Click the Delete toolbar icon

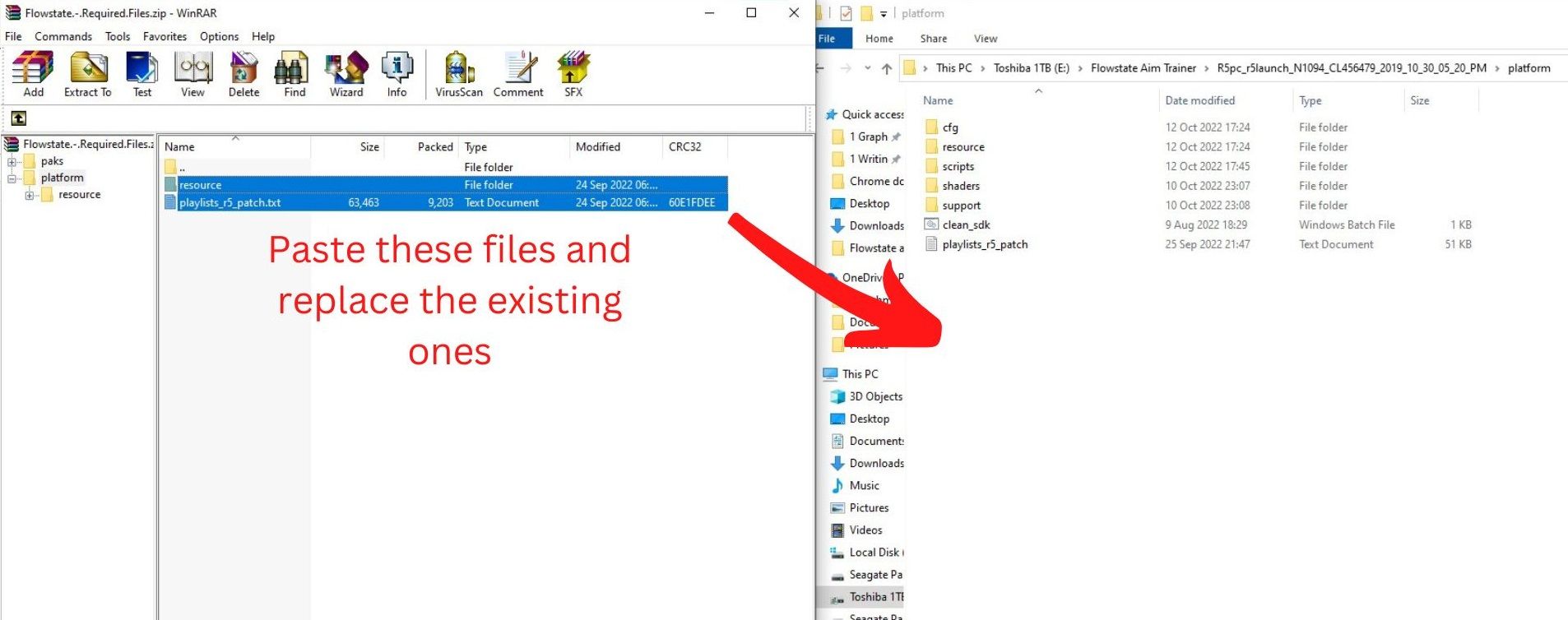coord(244,74)
